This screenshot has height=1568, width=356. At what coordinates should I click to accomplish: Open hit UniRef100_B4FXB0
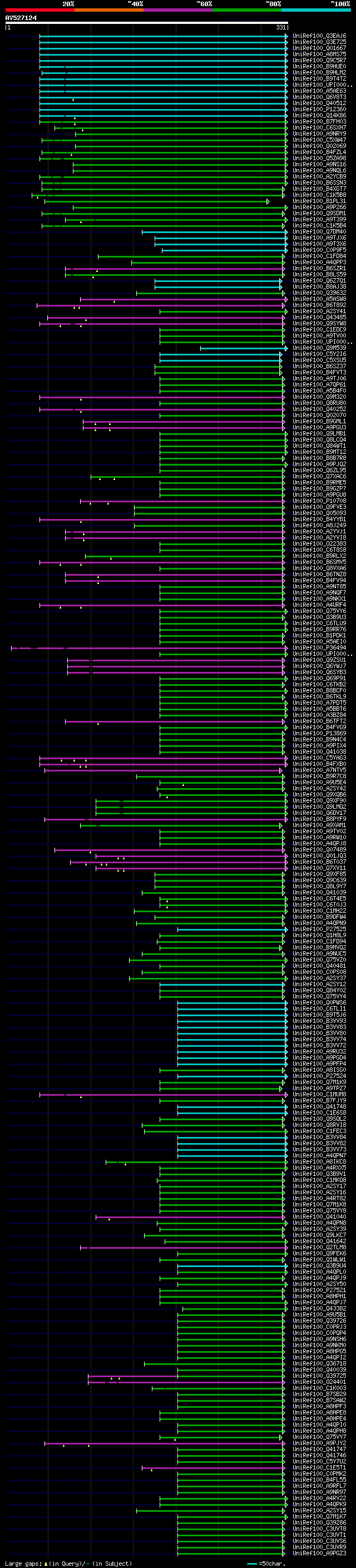pyautogui.click(x=319, y=764)
